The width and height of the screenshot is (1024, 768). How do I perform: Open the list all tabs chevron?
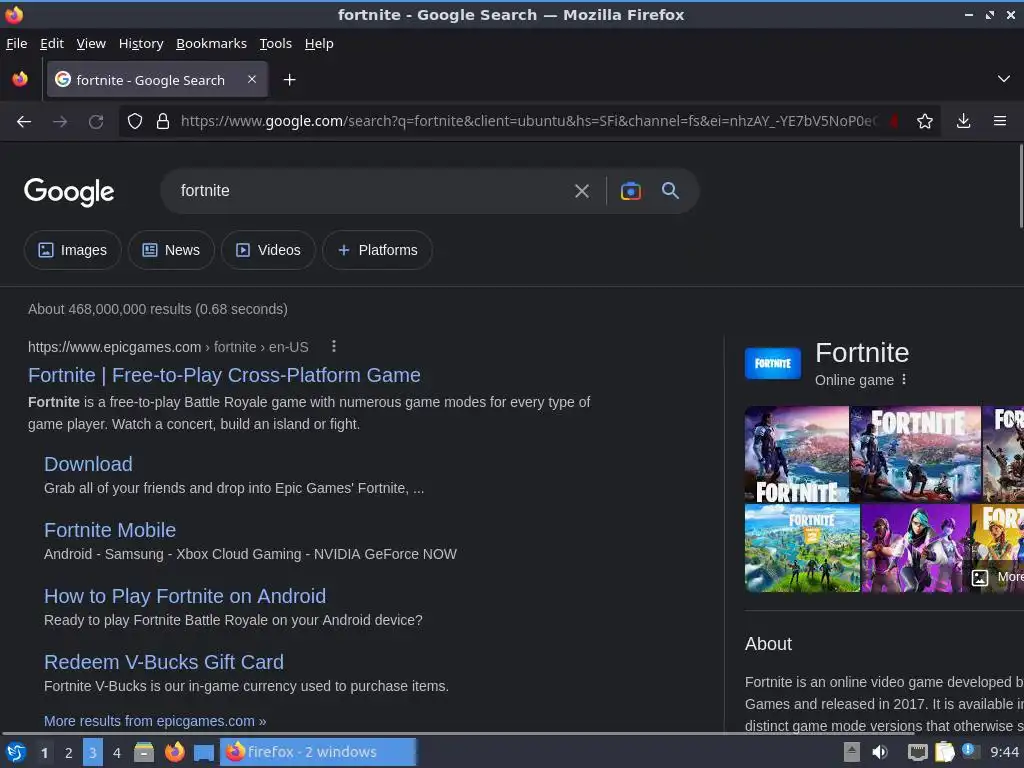[x=1004, y=79]
